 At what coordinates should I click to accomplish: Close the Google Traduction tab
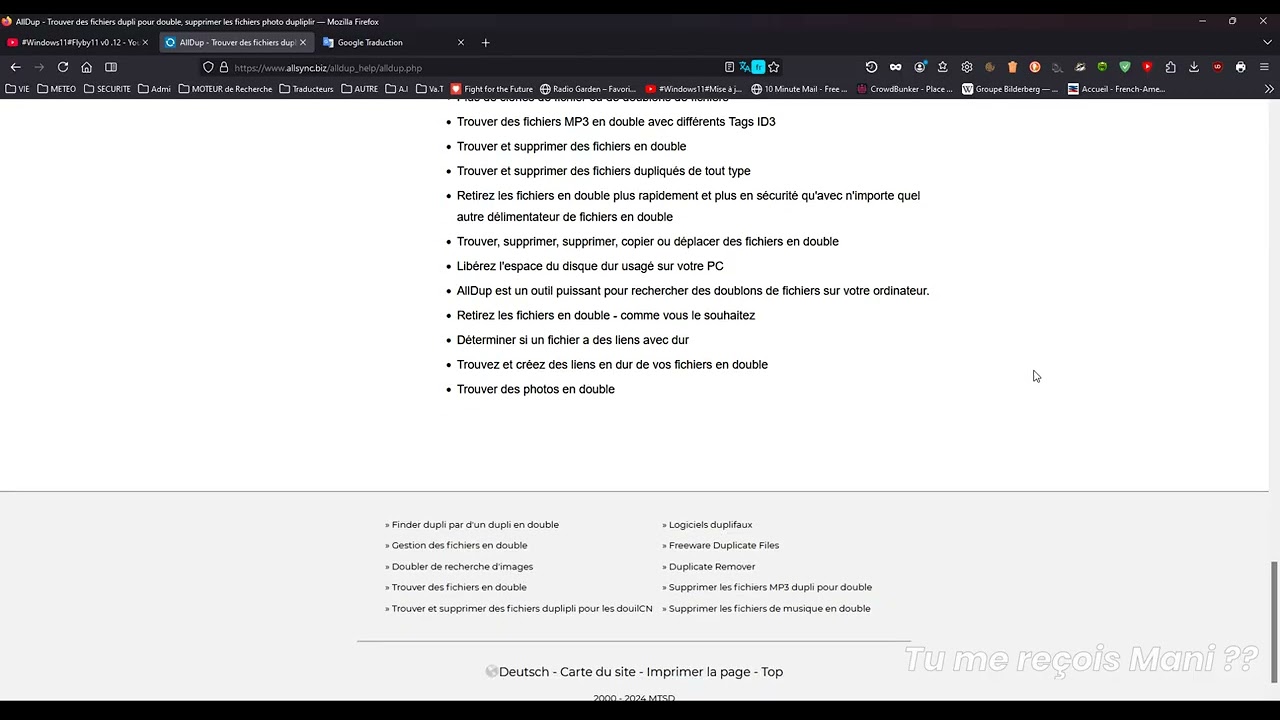click(x=461, y=42)
